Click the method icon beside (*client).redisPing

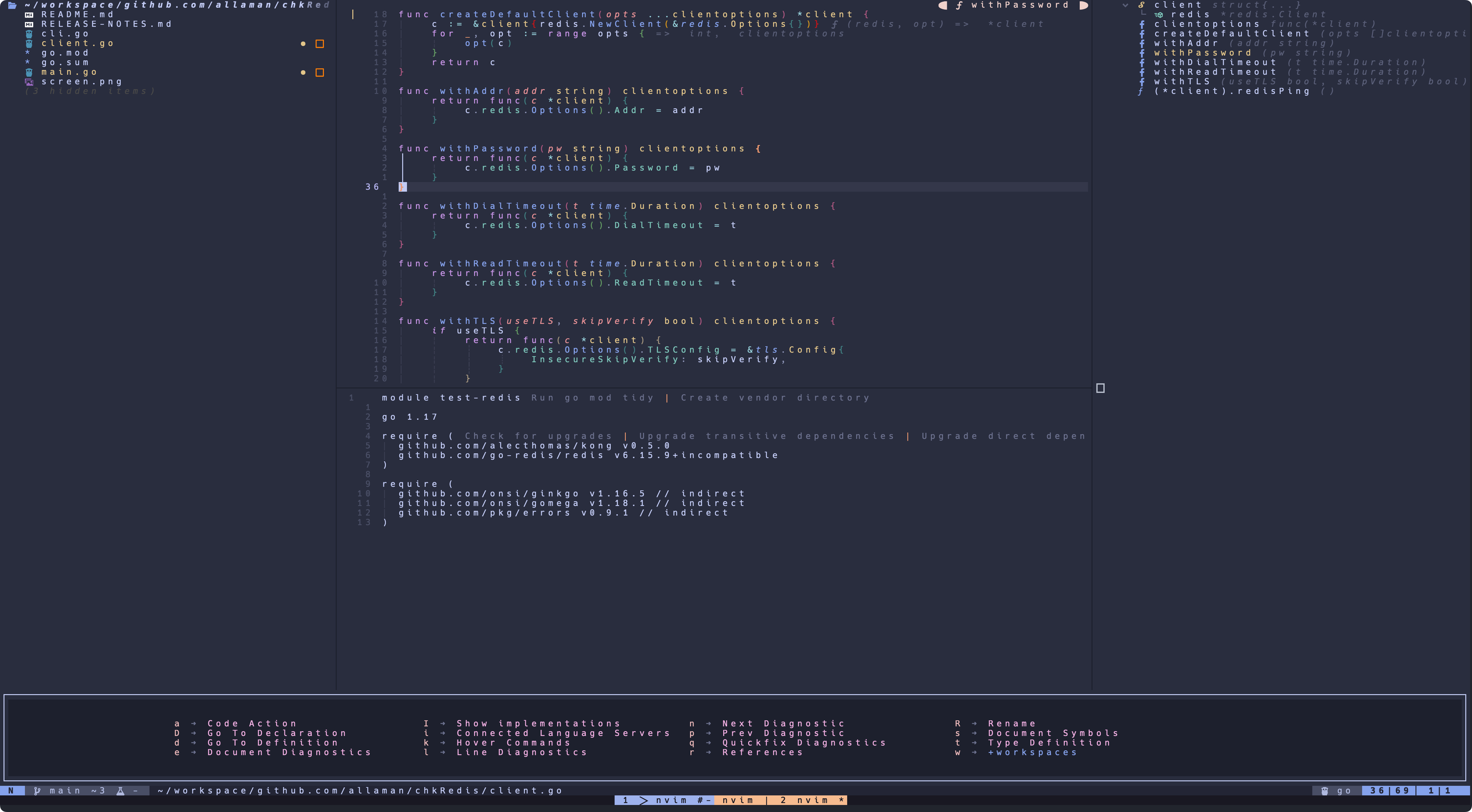pyautogui.click(x=1140, y=91)
